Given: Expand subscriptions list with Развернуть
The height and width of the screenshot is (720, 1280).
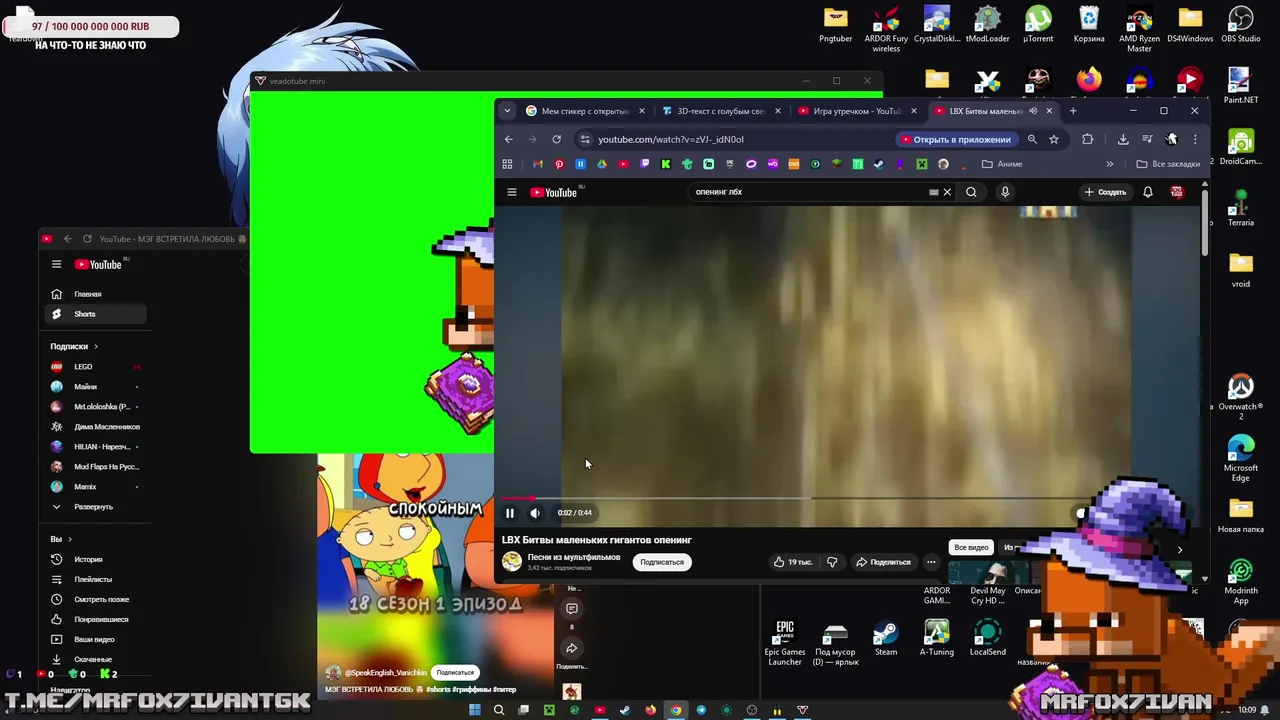Looking at the screenshot, I should click(x=95, y=507).
